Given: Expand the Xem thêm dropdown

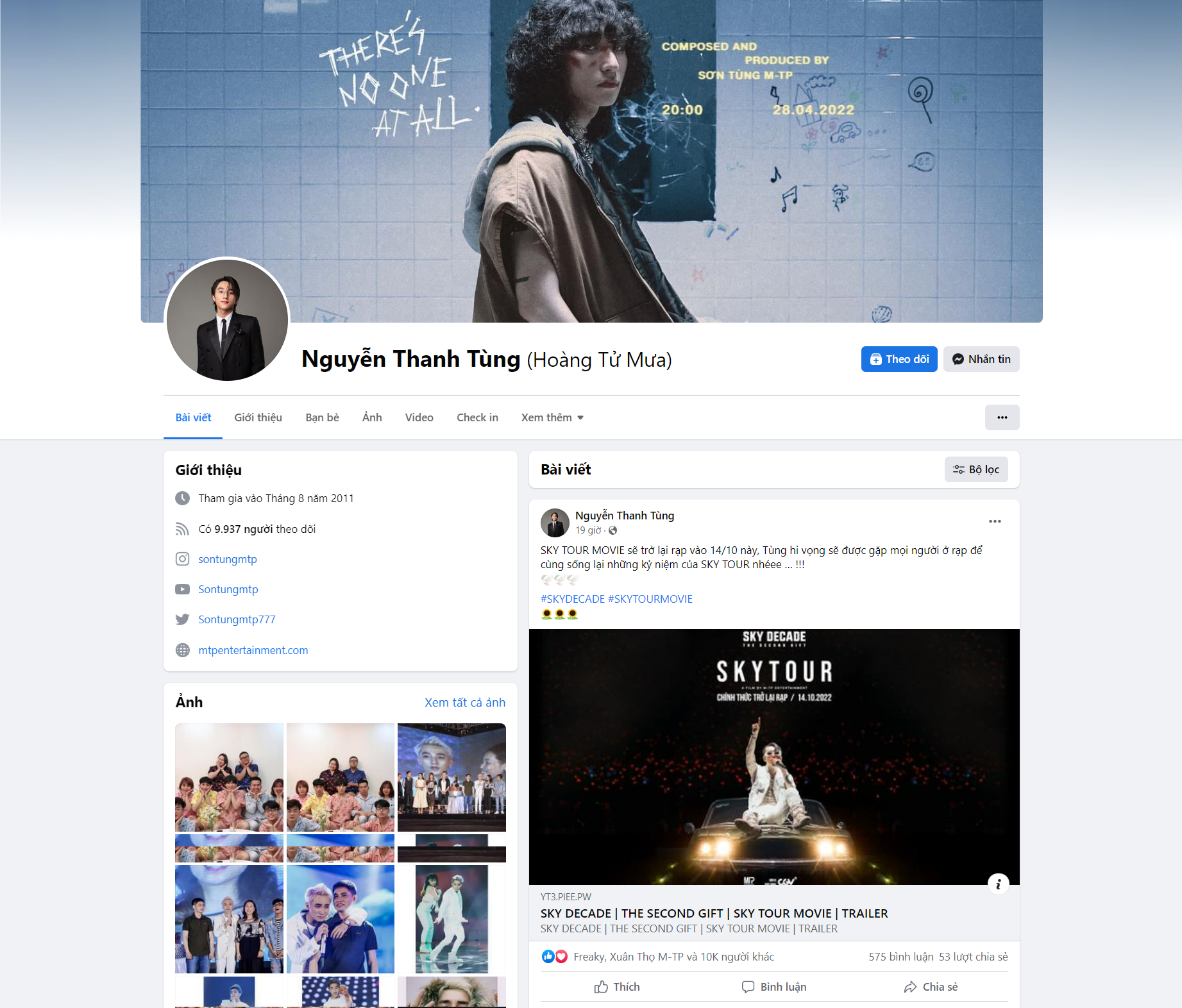Looking at the screenshot, I should pyautogui.click(x=552, y=417).
